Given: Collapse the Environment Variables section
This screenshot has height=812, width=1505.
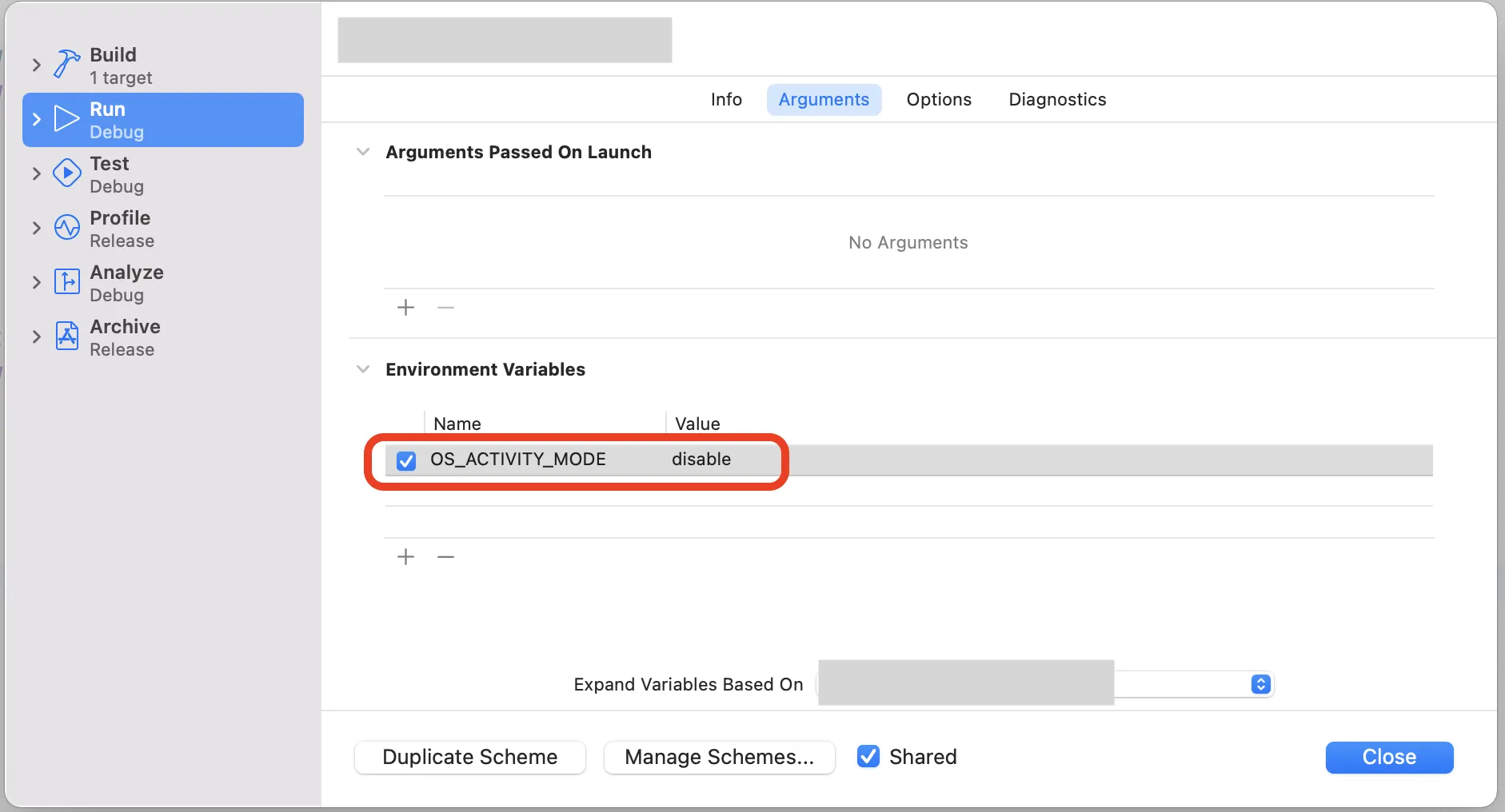Looking at the screenshot, I should point(363,369).
